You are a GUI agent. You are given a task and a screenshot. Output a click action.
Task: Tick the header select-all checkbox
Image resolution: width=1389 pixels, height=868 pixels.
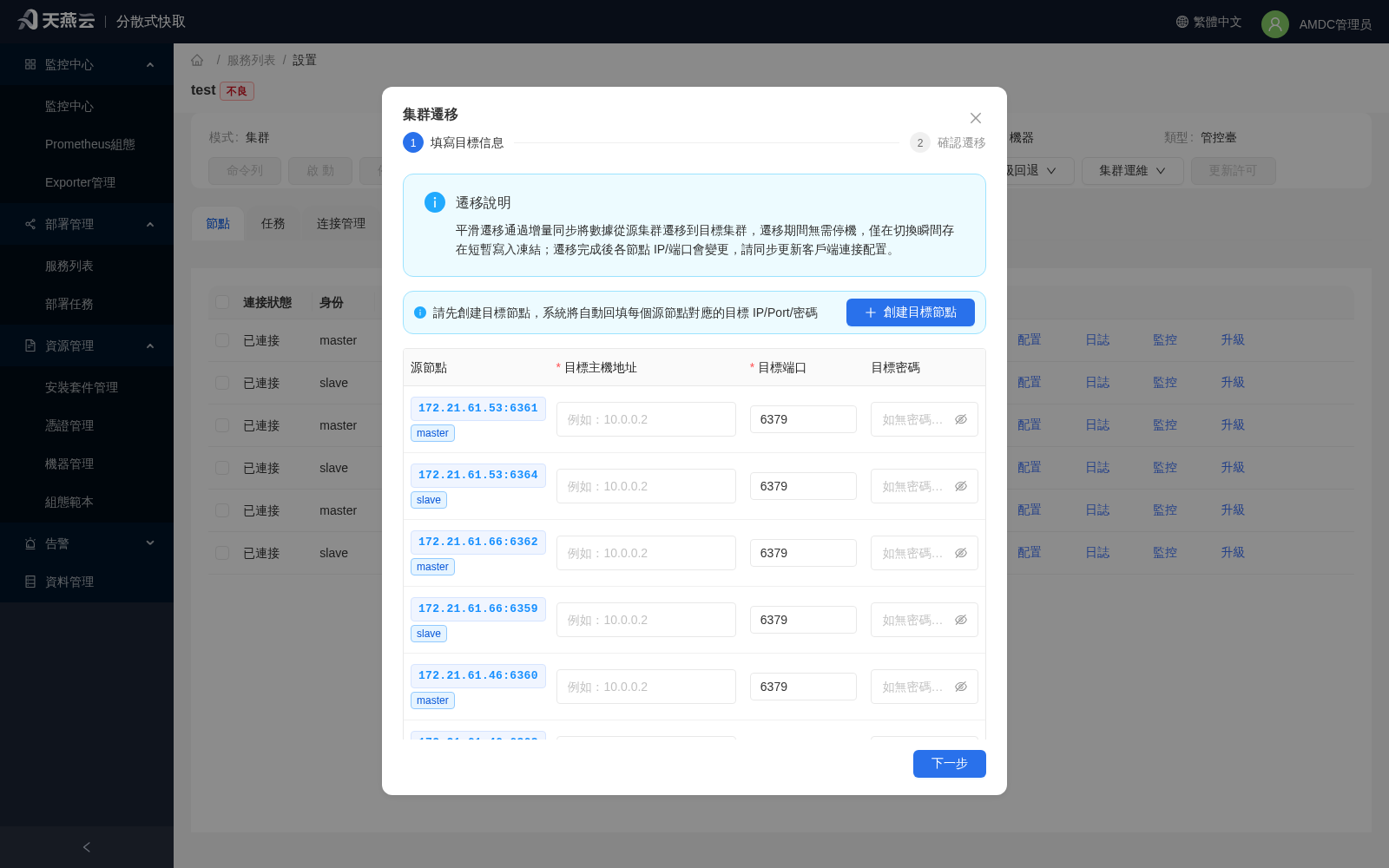coord(222,302)
